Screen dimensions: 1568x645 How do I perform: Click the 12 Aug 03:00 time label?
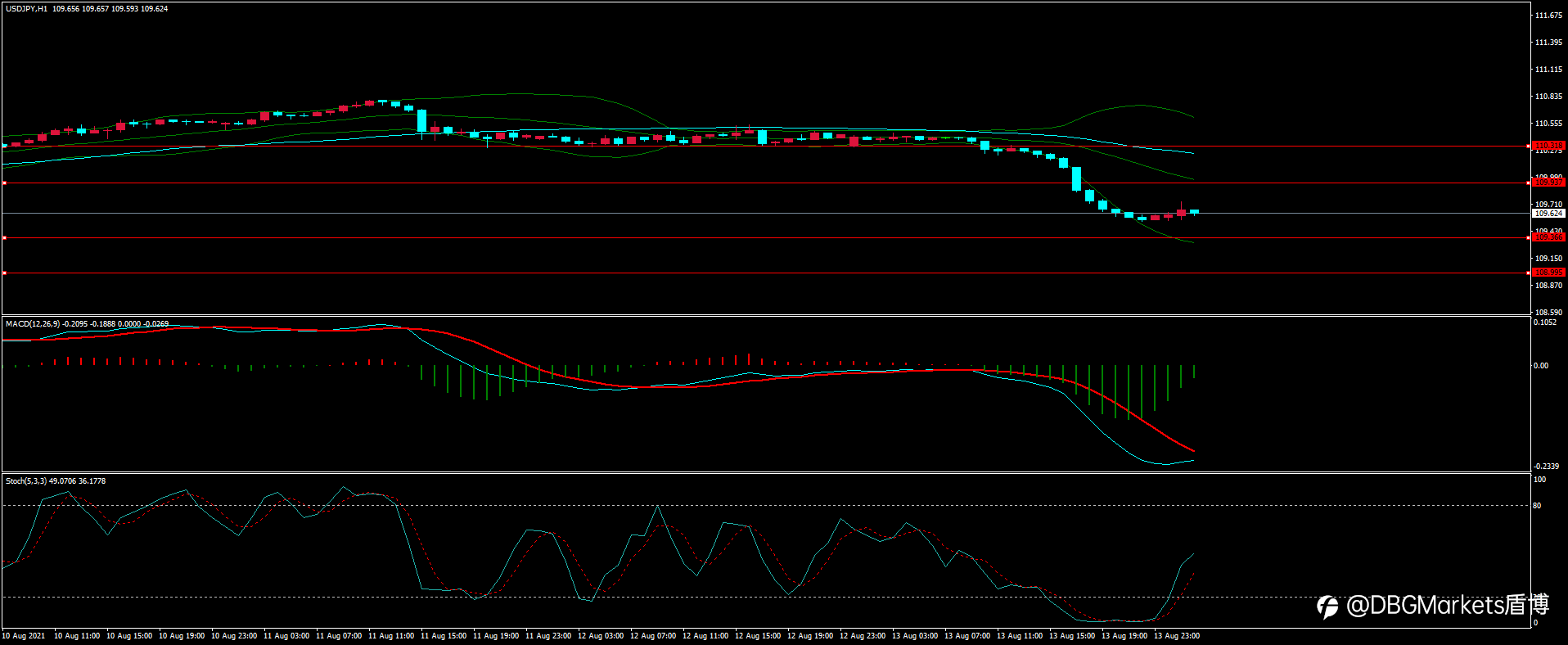point(601,636)
